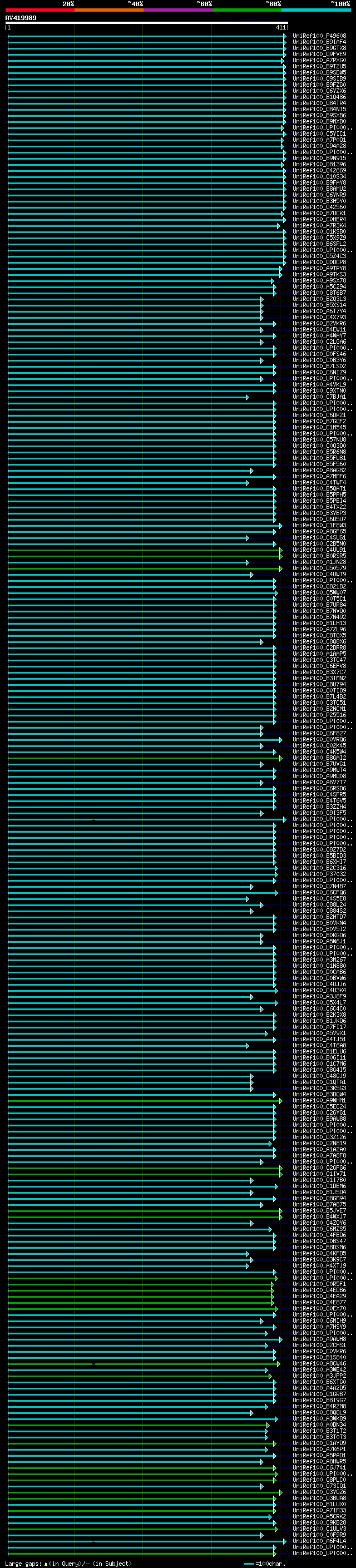Select hit UniRef100_B1Q486
Image resolution: width=356 pixels, height=1568 pixels.
point(319,97)
